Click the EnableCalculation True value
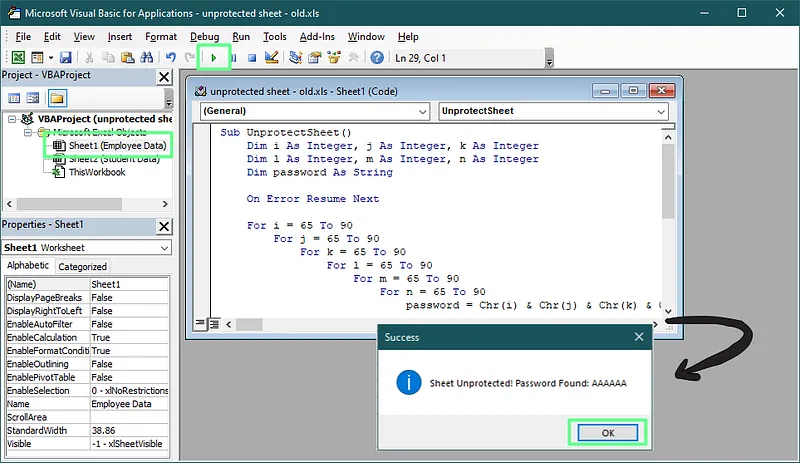 tap(129, 337)
